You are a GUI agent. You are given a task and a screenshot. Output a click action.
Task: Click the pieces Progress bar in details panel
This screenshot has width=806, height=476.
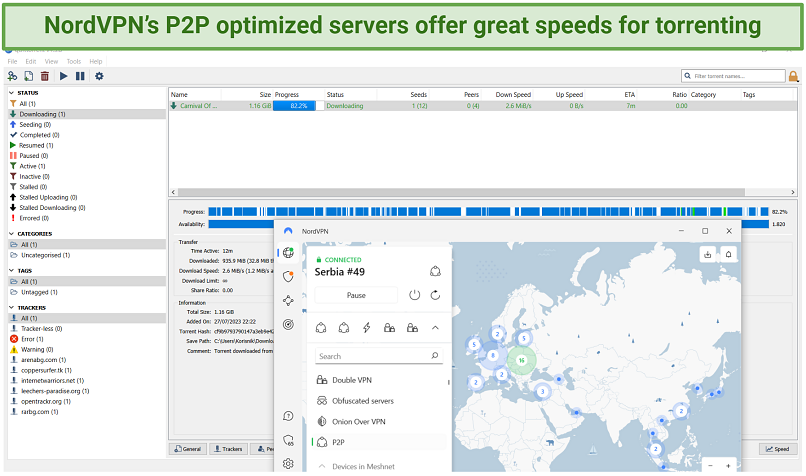tap(488, 211)
